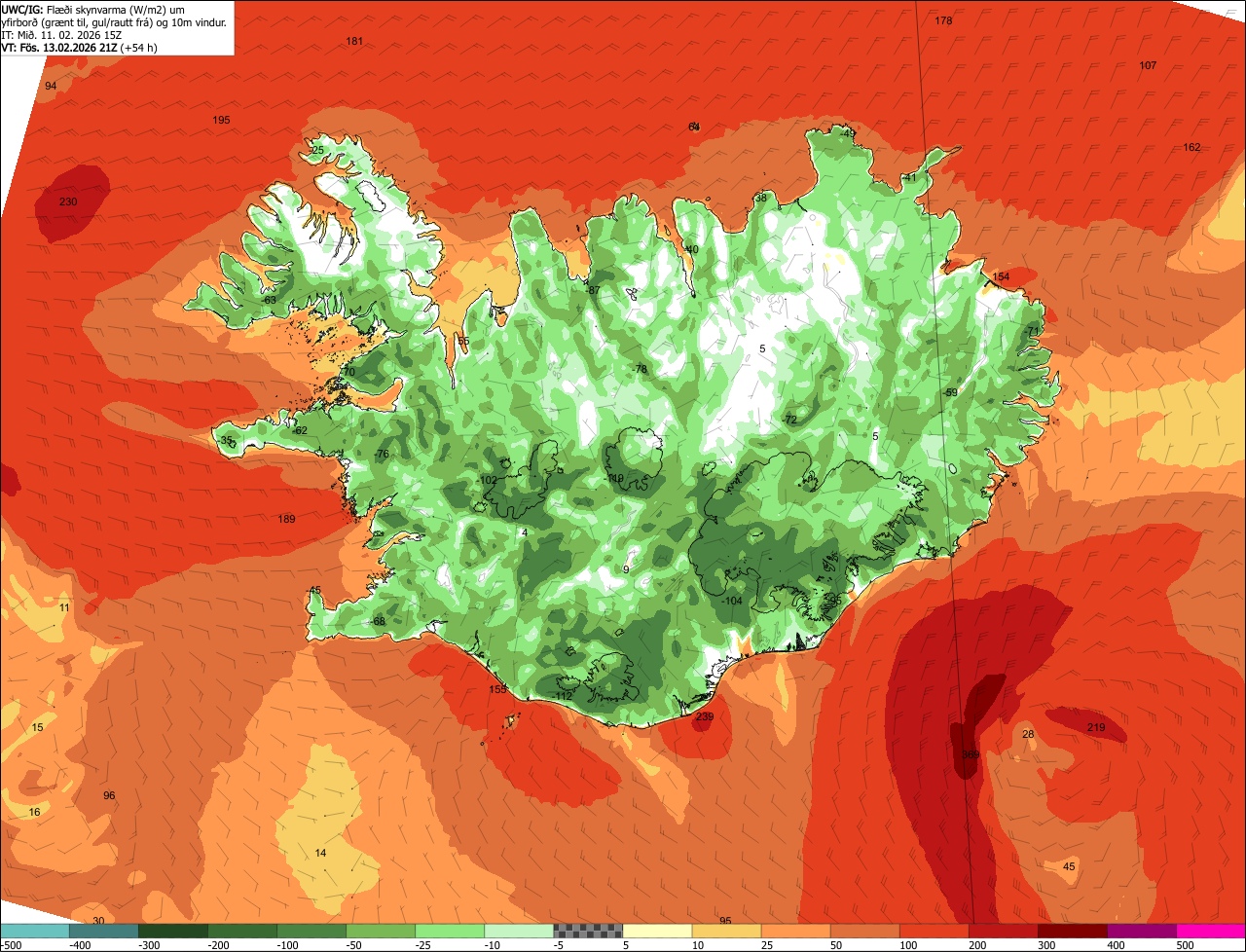1246x952 pixels.
Task: Click the purple swatch between 400 and 500
Action: [1141, 931]
